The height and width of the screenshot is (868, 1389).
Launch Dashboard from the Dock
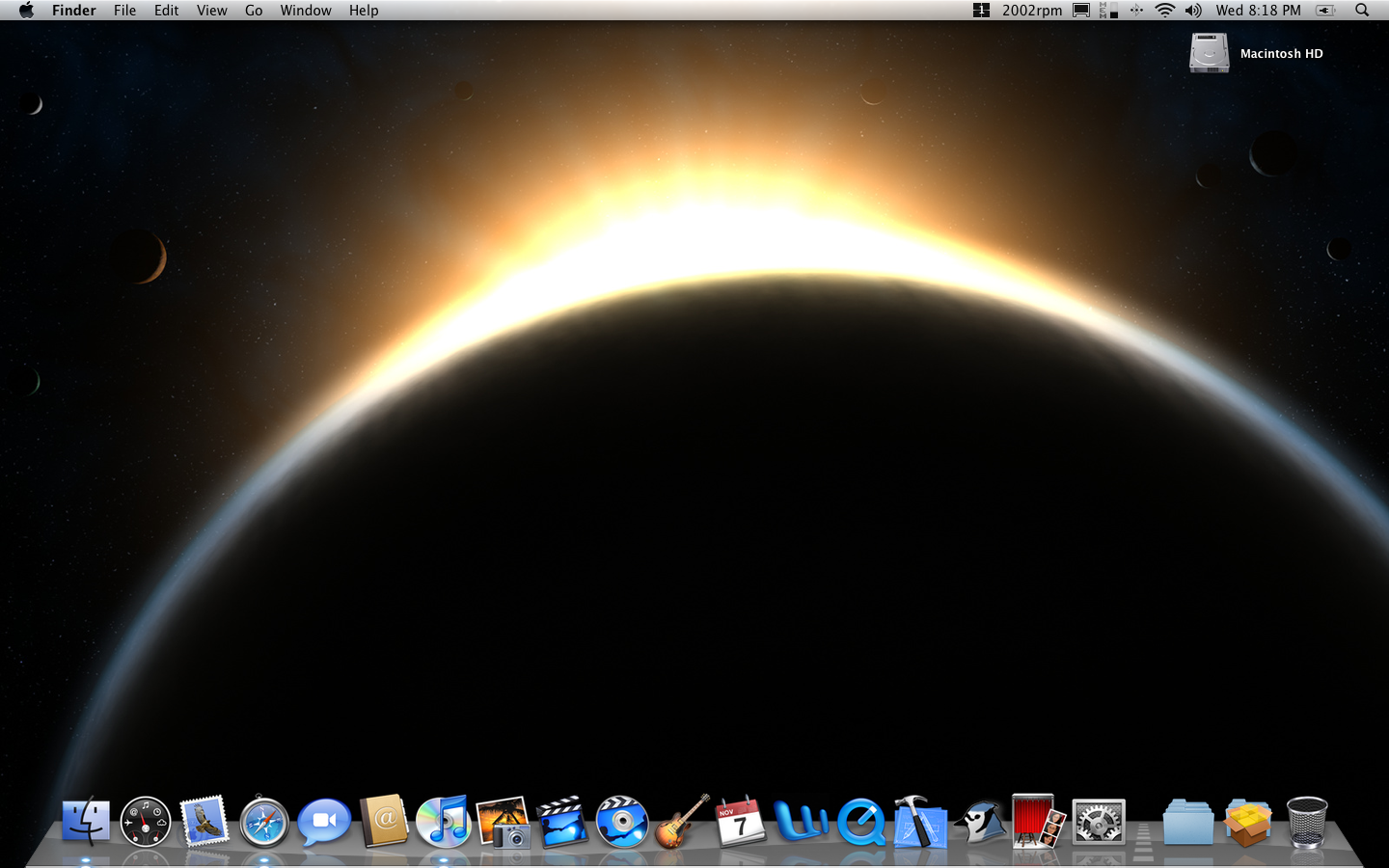(146, 823)
